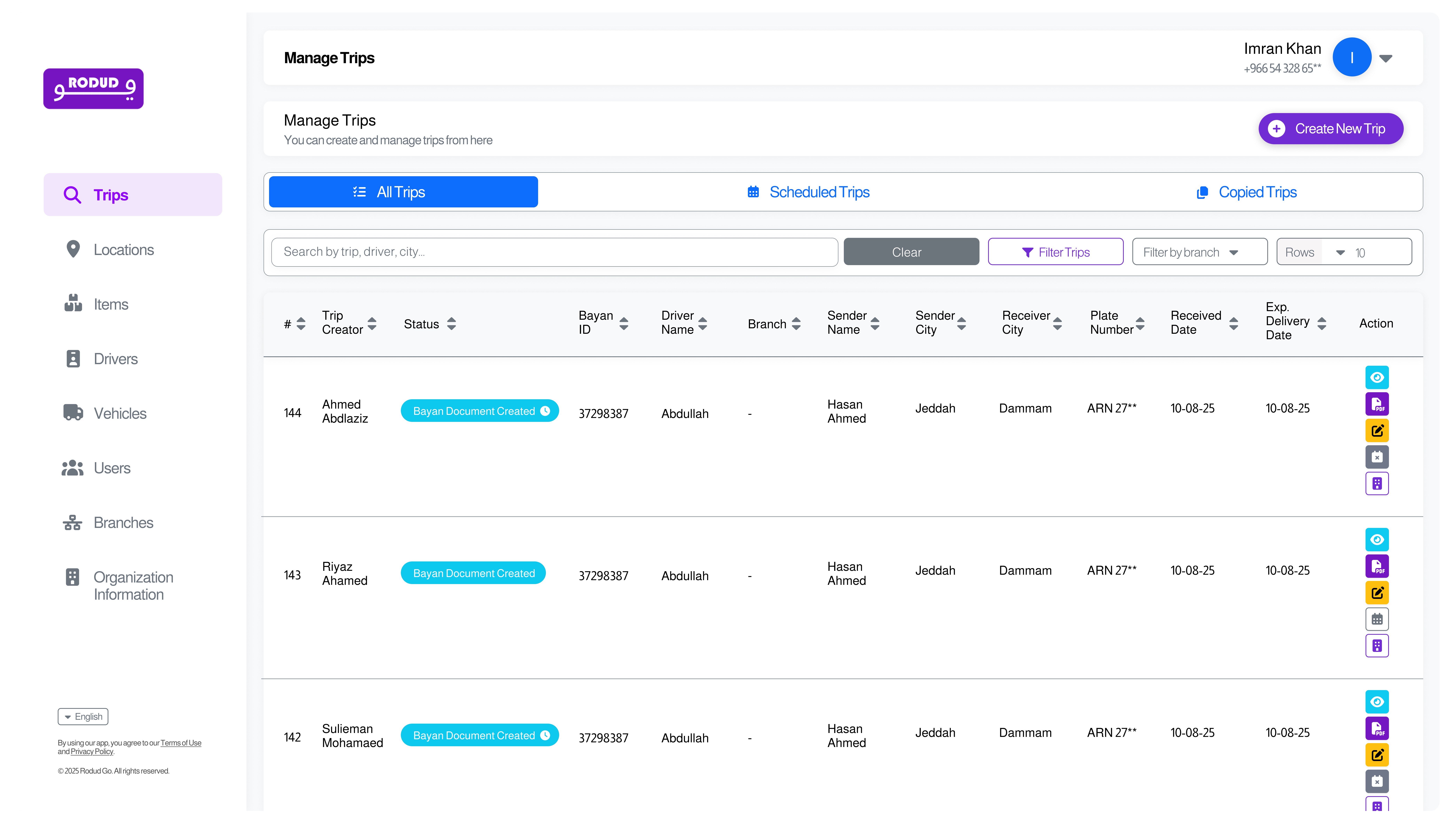
Task: Open building icon for trip 144
Action: coord(1377,483)
